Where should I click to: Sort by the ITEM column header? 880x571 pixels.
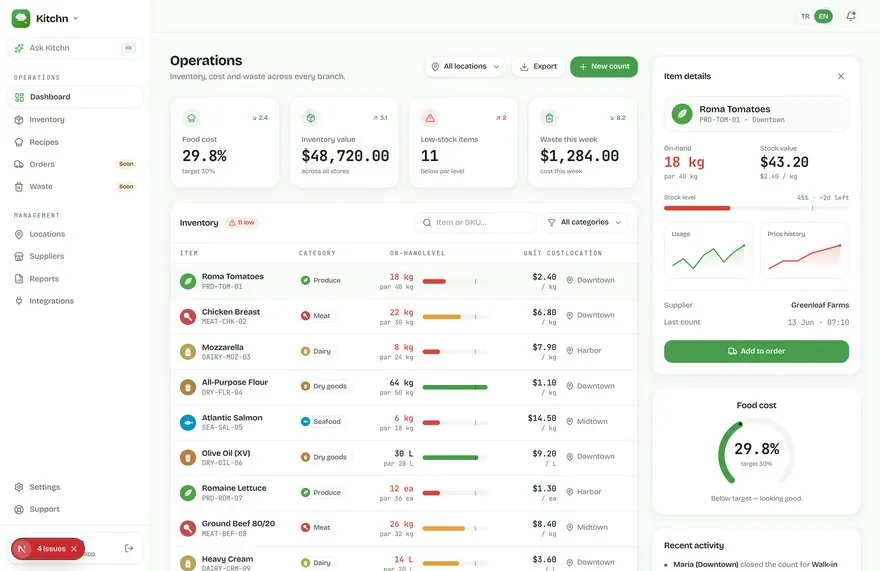click(189, 253)
